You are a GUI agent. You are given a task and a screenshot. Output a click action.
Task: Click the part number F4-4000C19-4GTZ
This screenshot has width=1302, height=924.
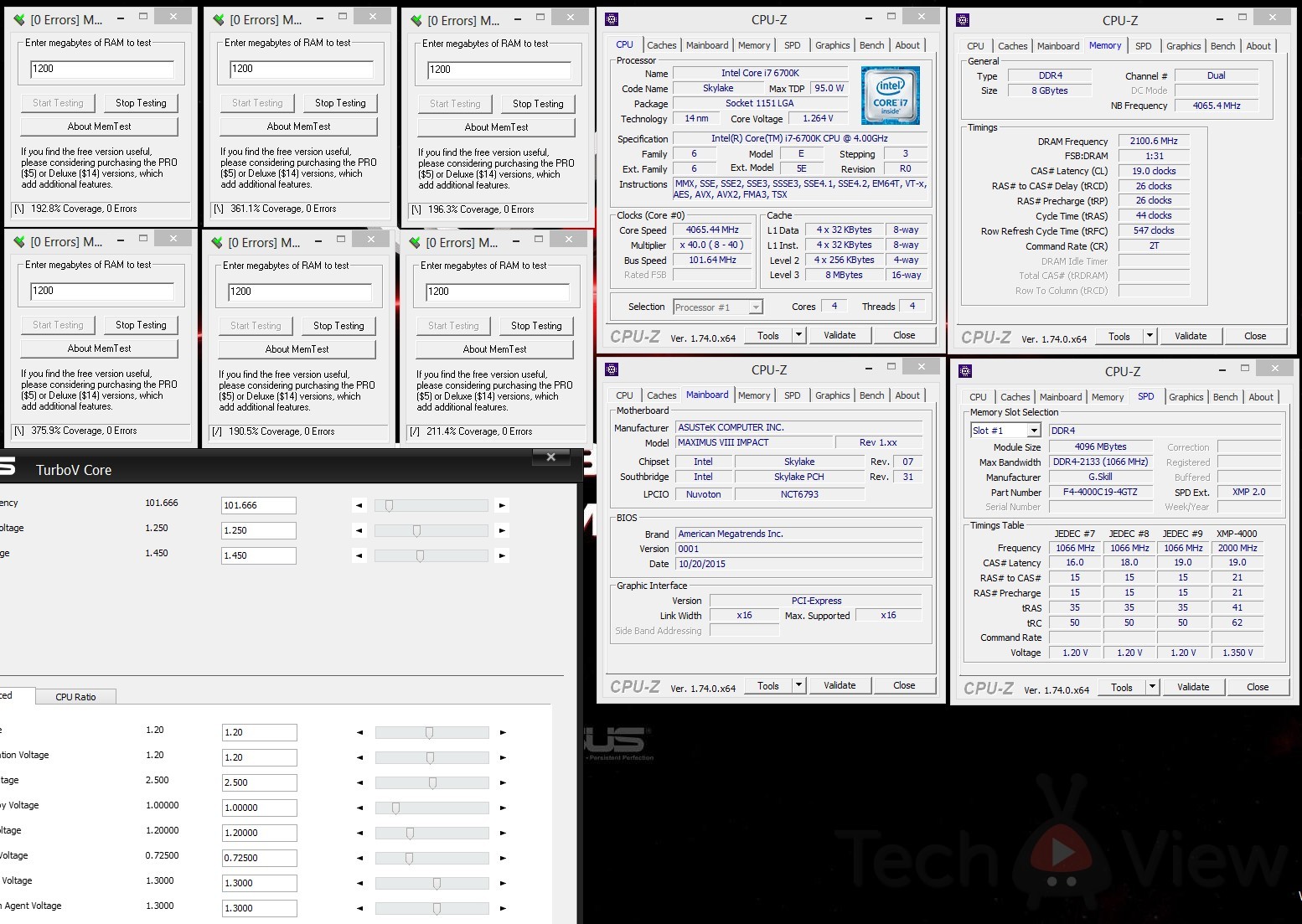point(1100,492)
